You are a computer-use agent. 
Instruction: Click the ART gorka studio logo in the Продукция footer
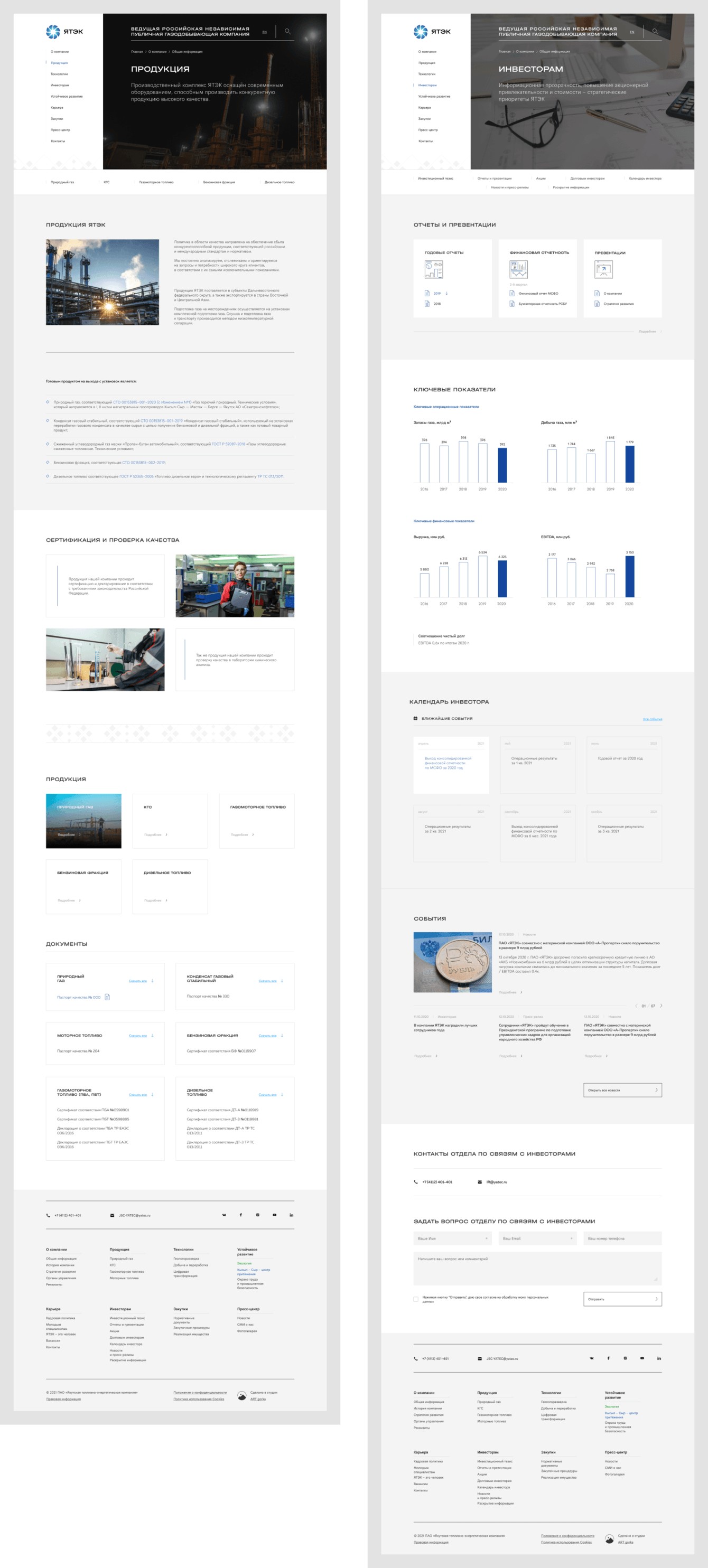(241, 1396)
